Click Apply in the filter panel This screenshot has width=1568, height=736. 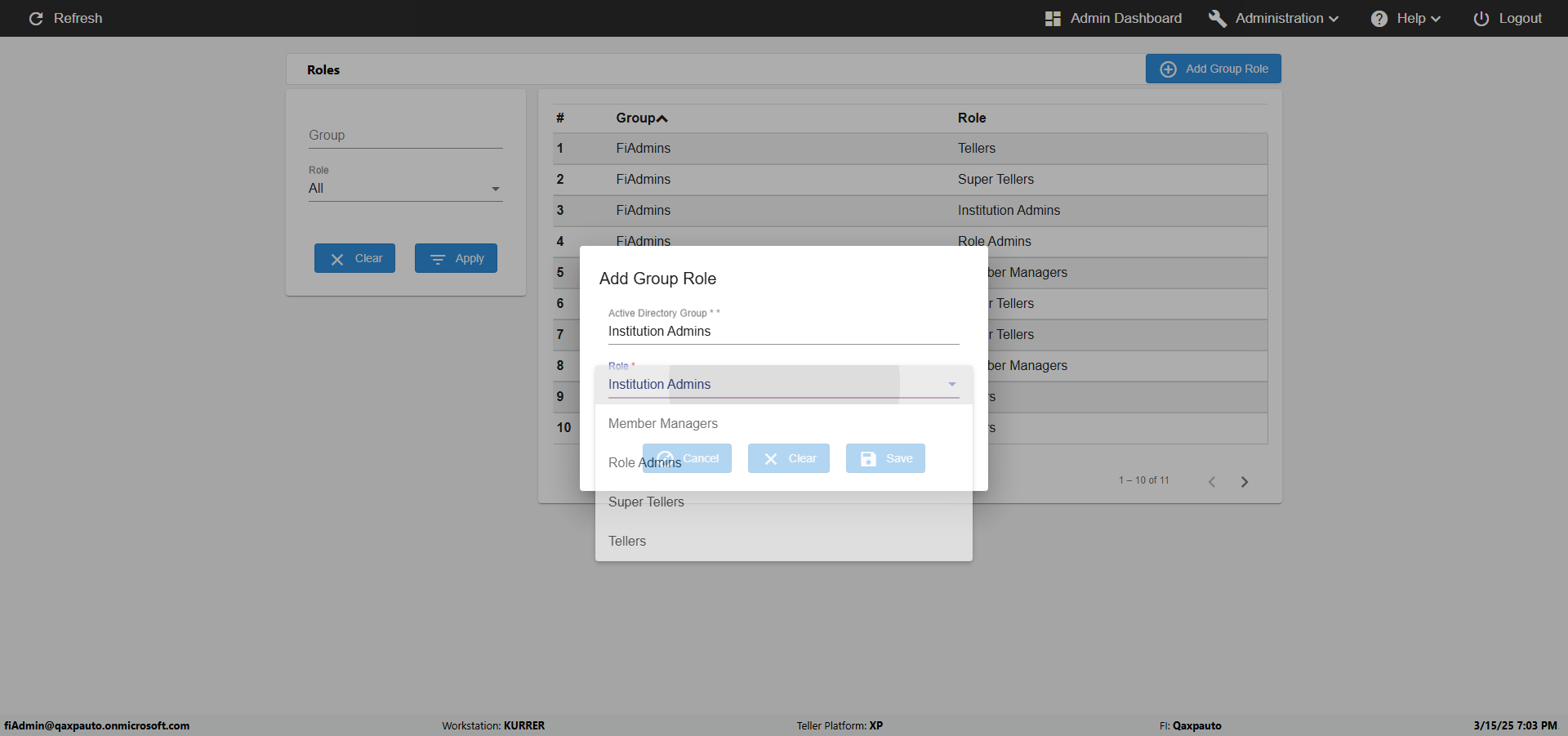[x=456, y=258]
